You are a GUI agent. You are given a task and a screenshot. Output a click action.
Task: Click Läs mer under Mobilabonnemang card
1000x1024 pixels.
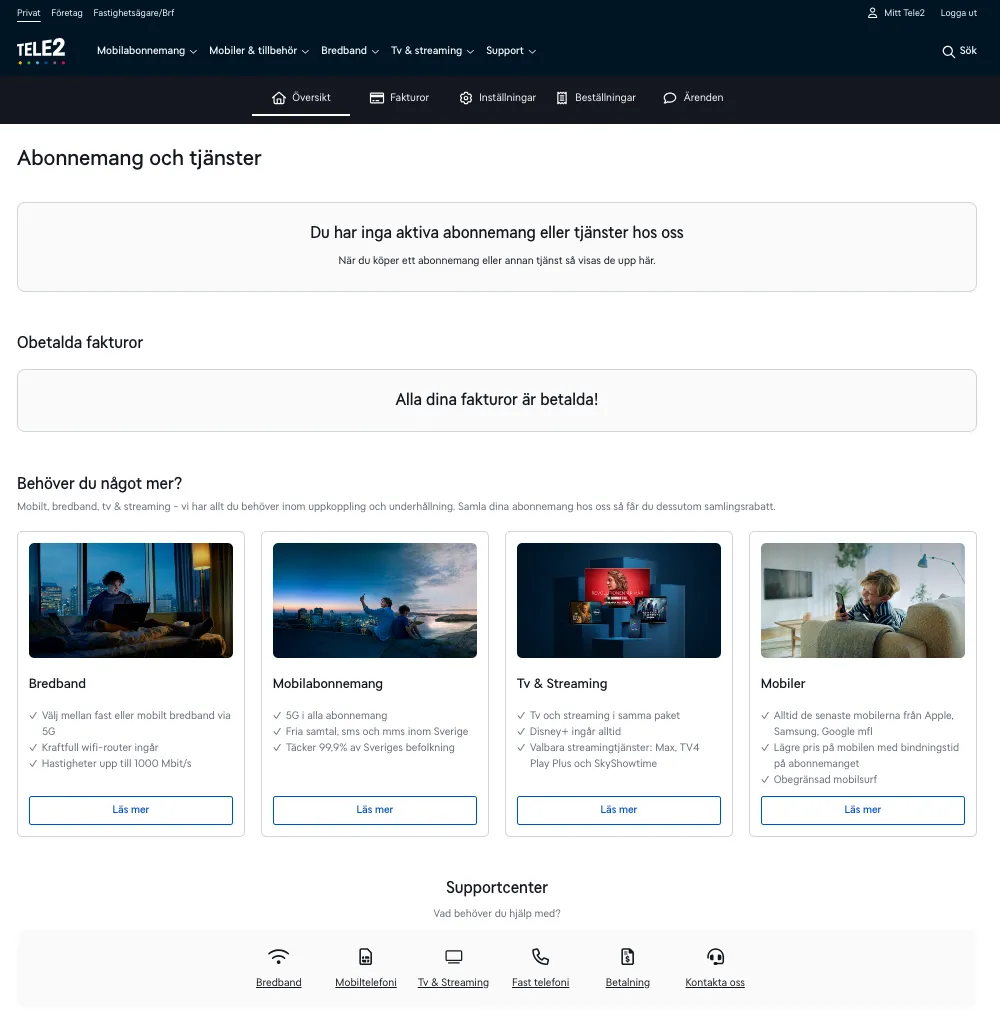coord(375,810)
